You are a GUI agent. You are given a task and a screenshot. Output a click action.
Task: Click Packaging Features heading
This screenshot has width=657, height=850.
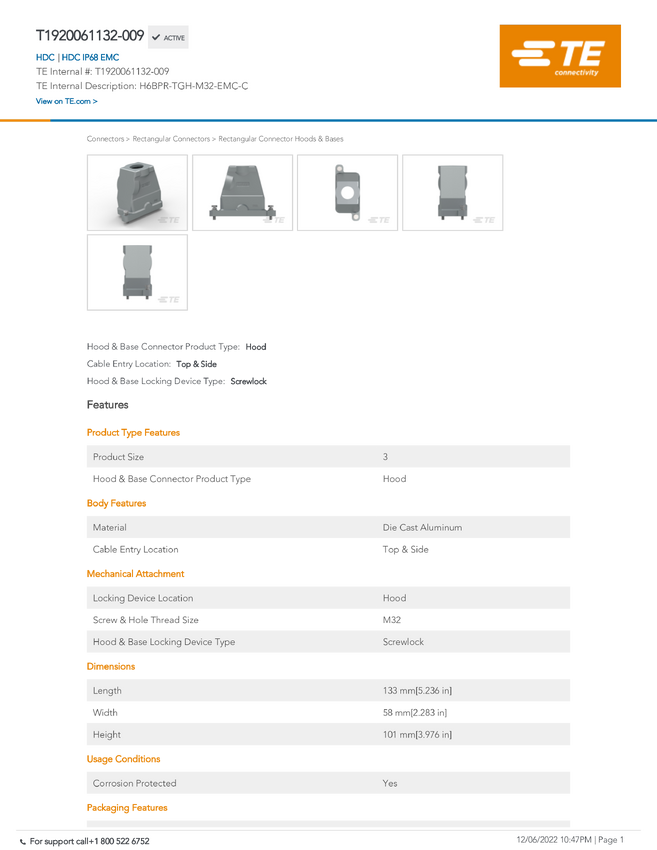click(x=127, y=808)
